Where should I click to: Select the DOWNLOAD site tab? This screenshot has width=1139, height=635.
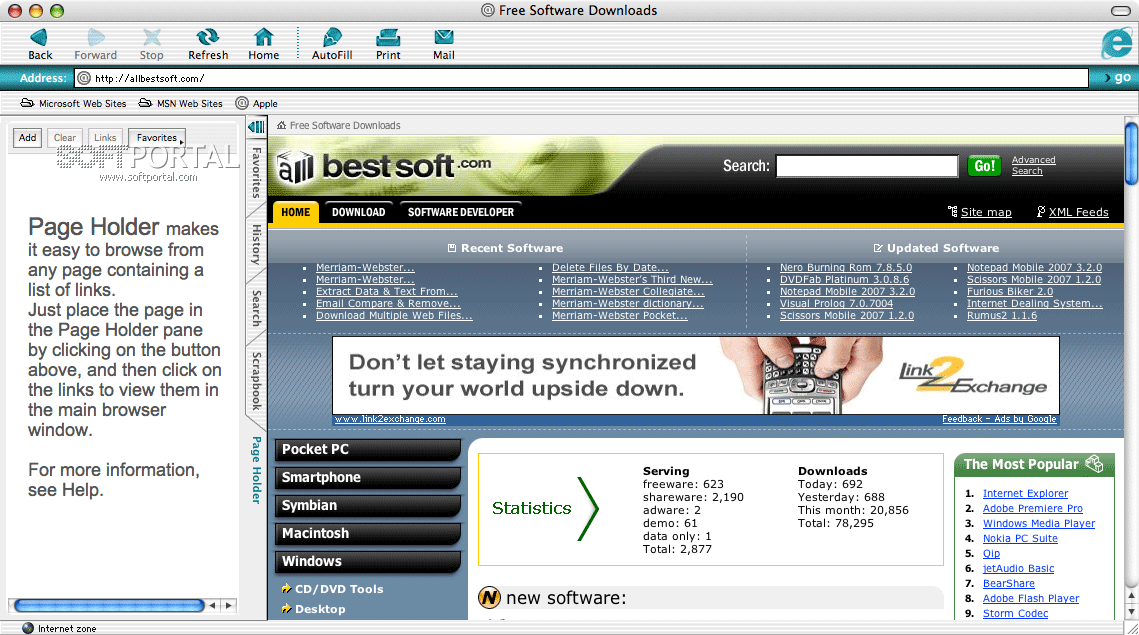point(359,212)
